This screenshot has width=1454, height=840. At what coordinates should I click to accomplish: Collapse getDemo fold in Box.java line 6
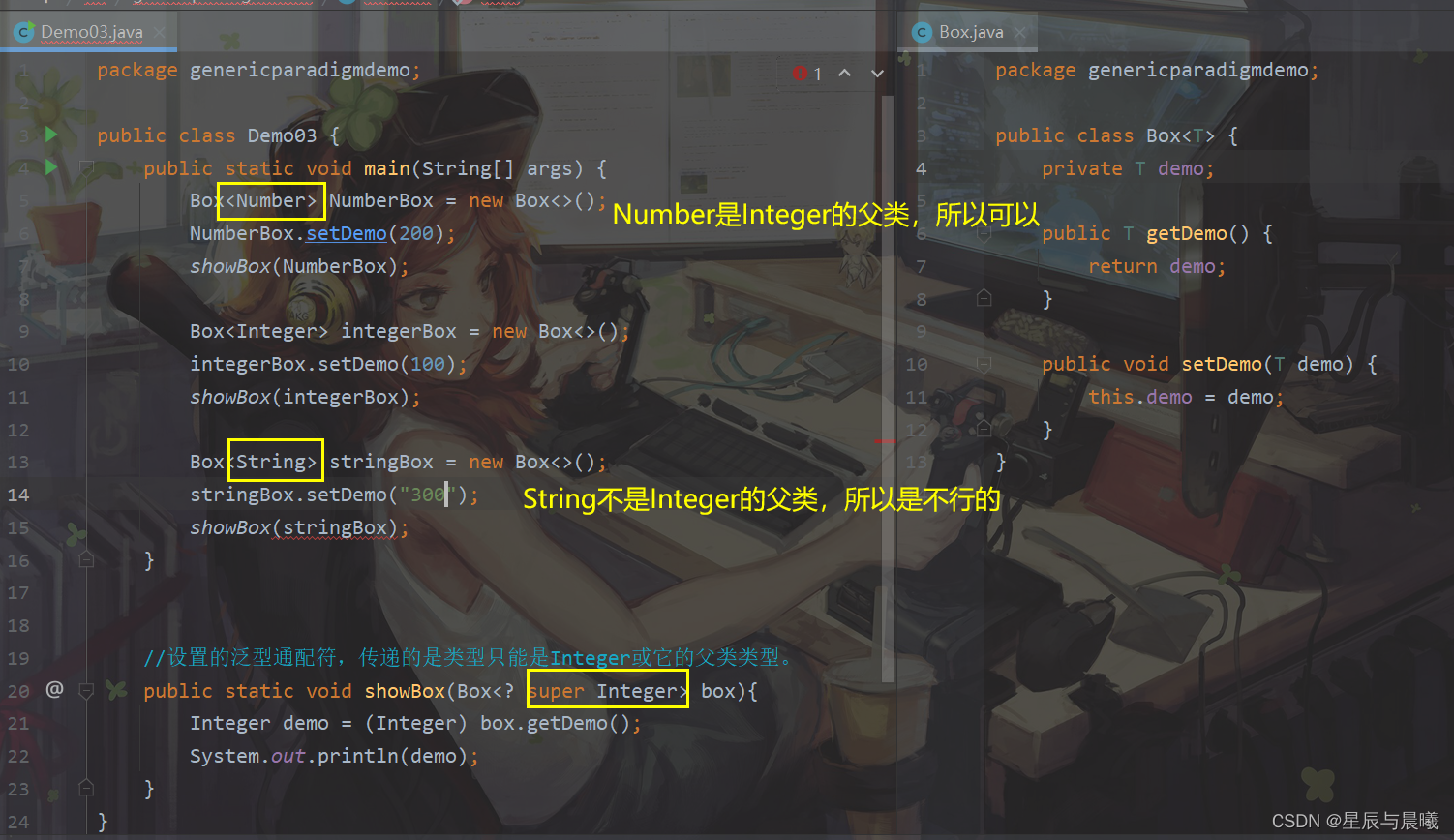coord(984,233)
